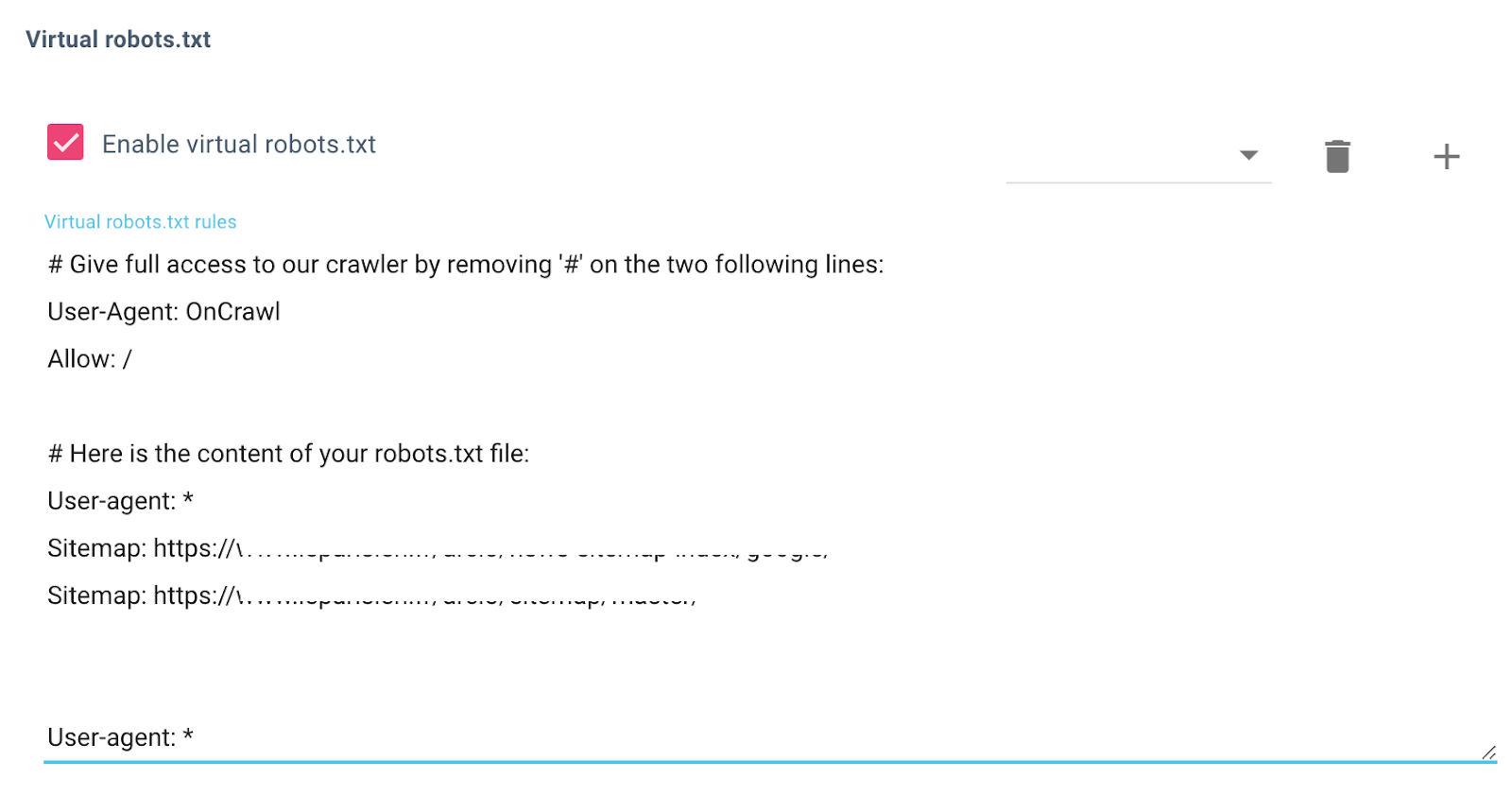Image resolution: width=1512 pixels, height=795 pixels.
Task: Click the '# Give full access to our crawler' comment line
Action: click(x=466, y=264)
